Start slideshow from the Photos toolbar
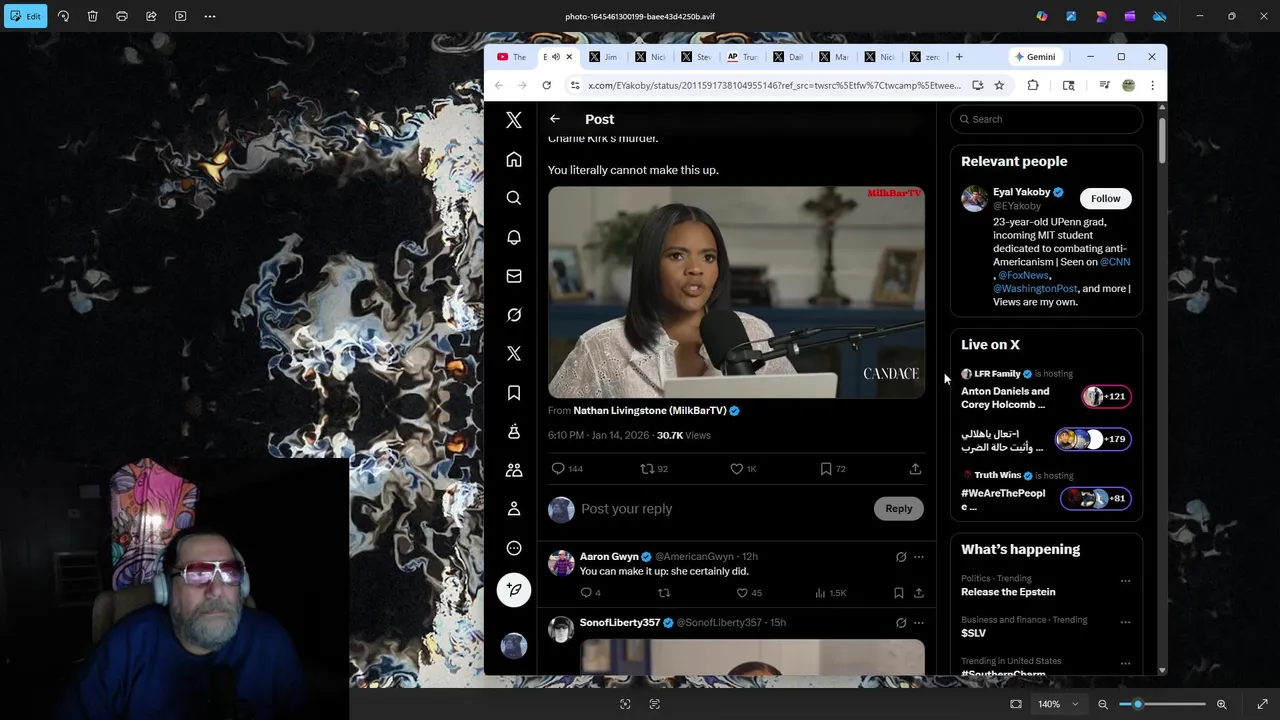Screen dimensions: 1280x720 coord(180,16)
